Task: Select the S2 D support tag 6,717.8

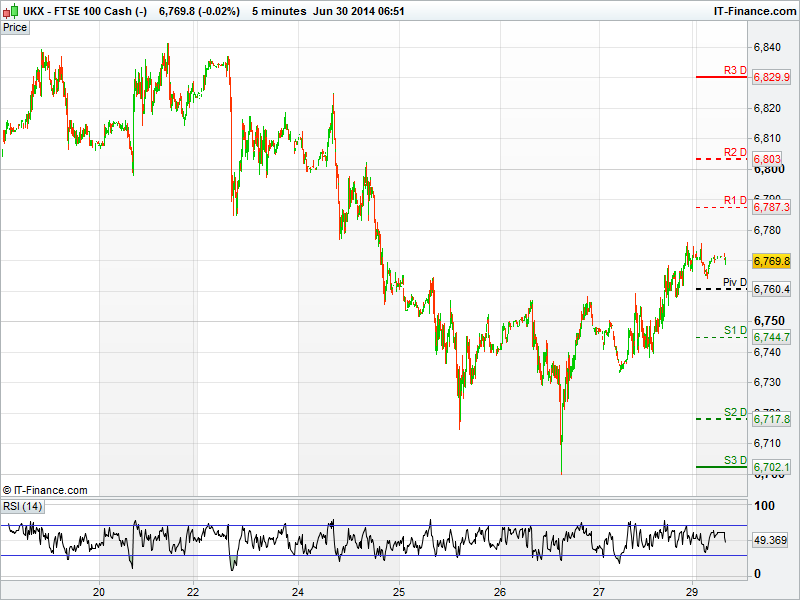Action: (x=771, y=419)
